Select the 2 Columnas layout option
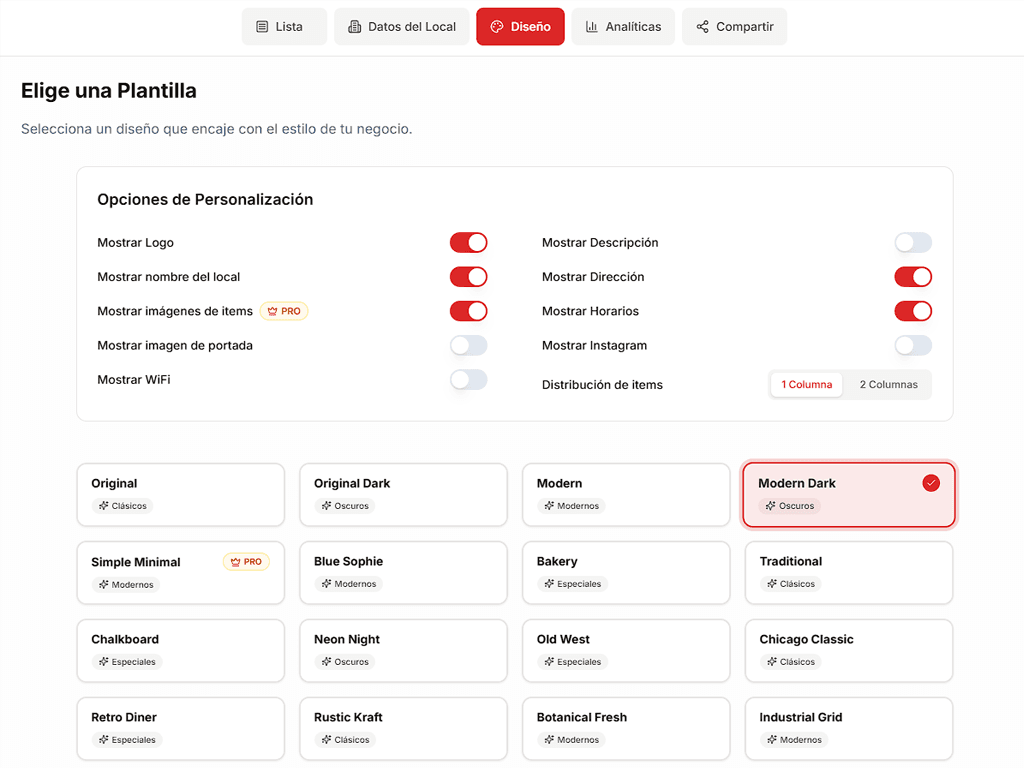This screenshot has width=1024, height=768. click(x=888, y=385)
